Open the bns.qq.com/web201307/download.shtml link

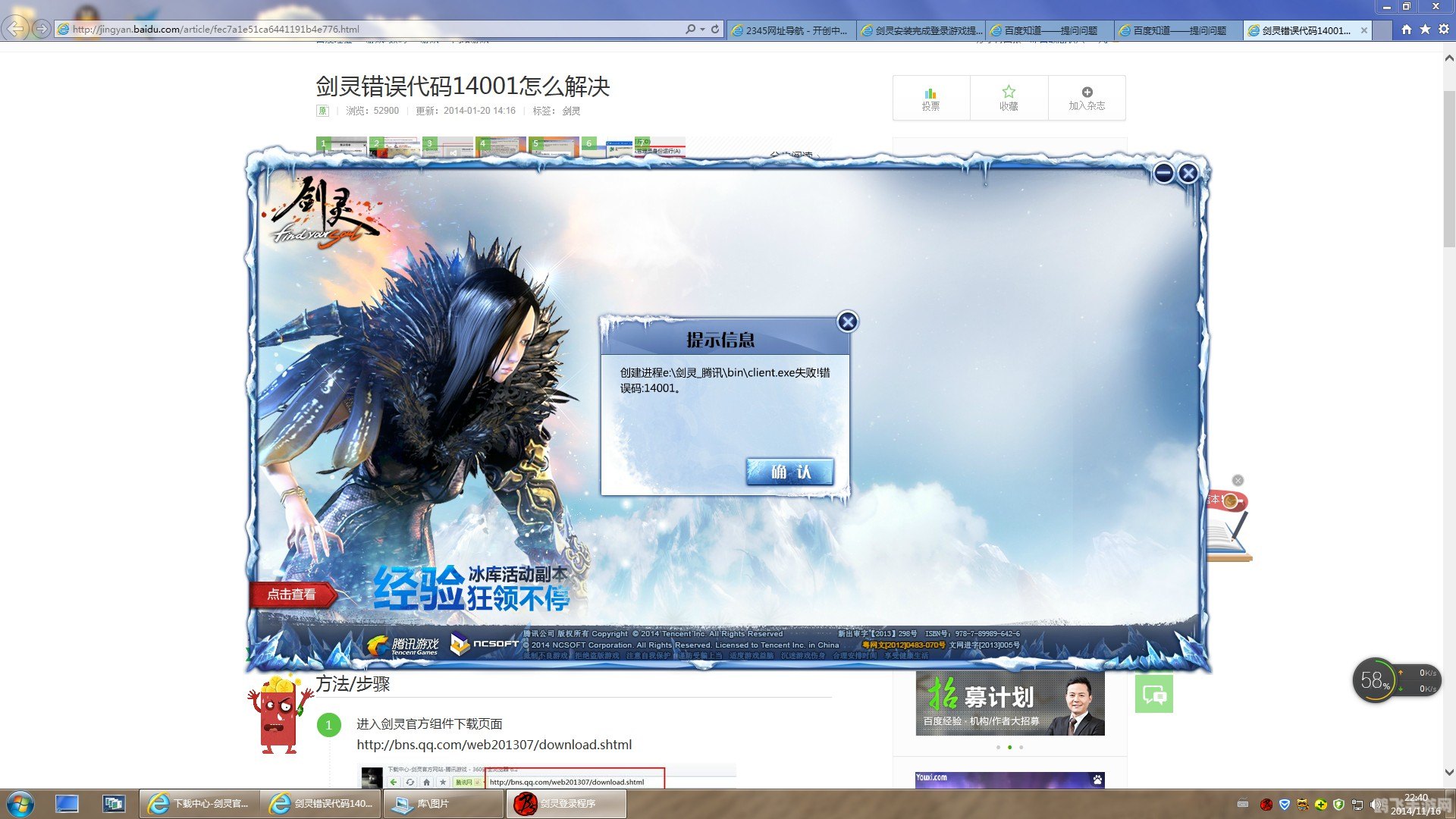point(494,745)
